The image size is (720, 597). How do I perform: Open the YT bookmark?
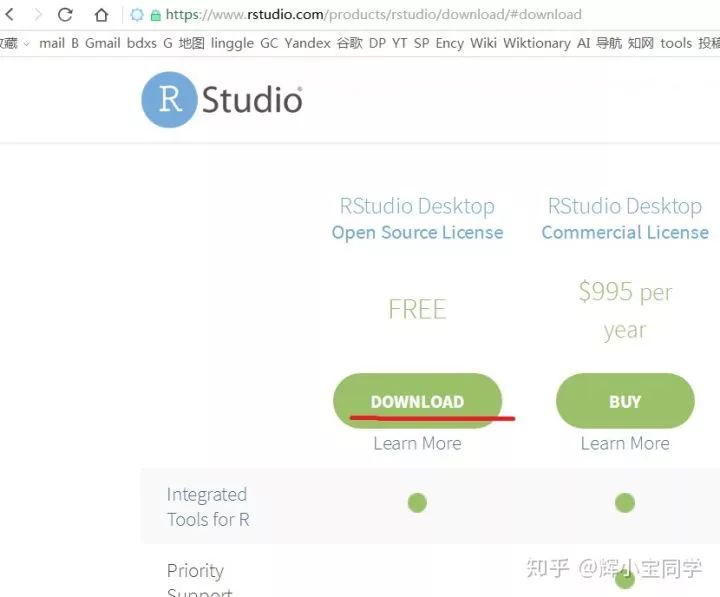pos(399,43)
